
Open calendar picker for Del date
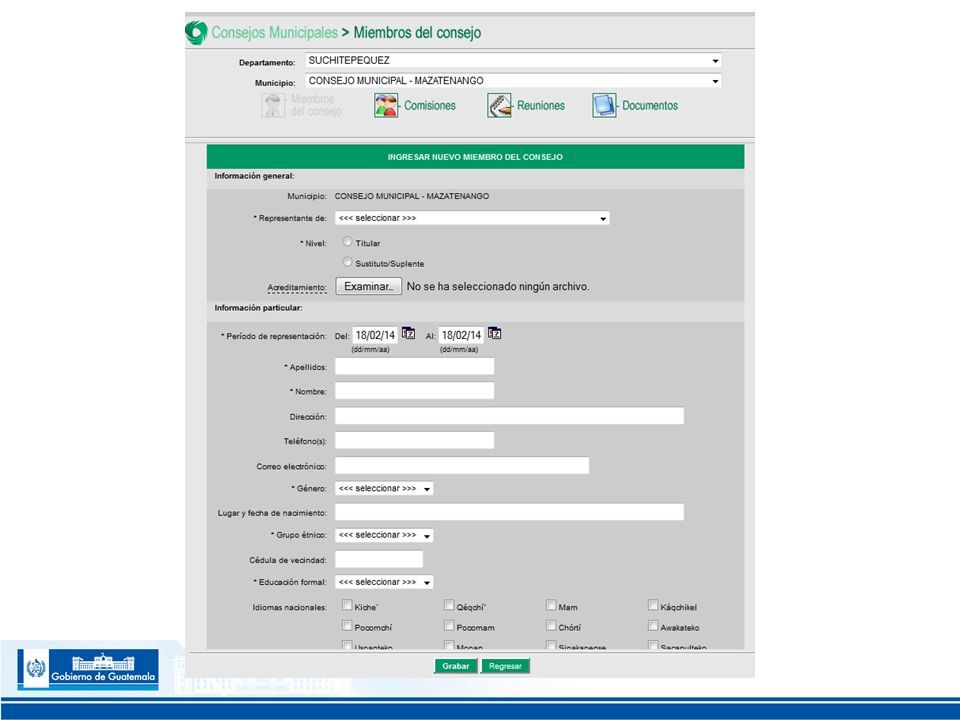coord(408,334)
